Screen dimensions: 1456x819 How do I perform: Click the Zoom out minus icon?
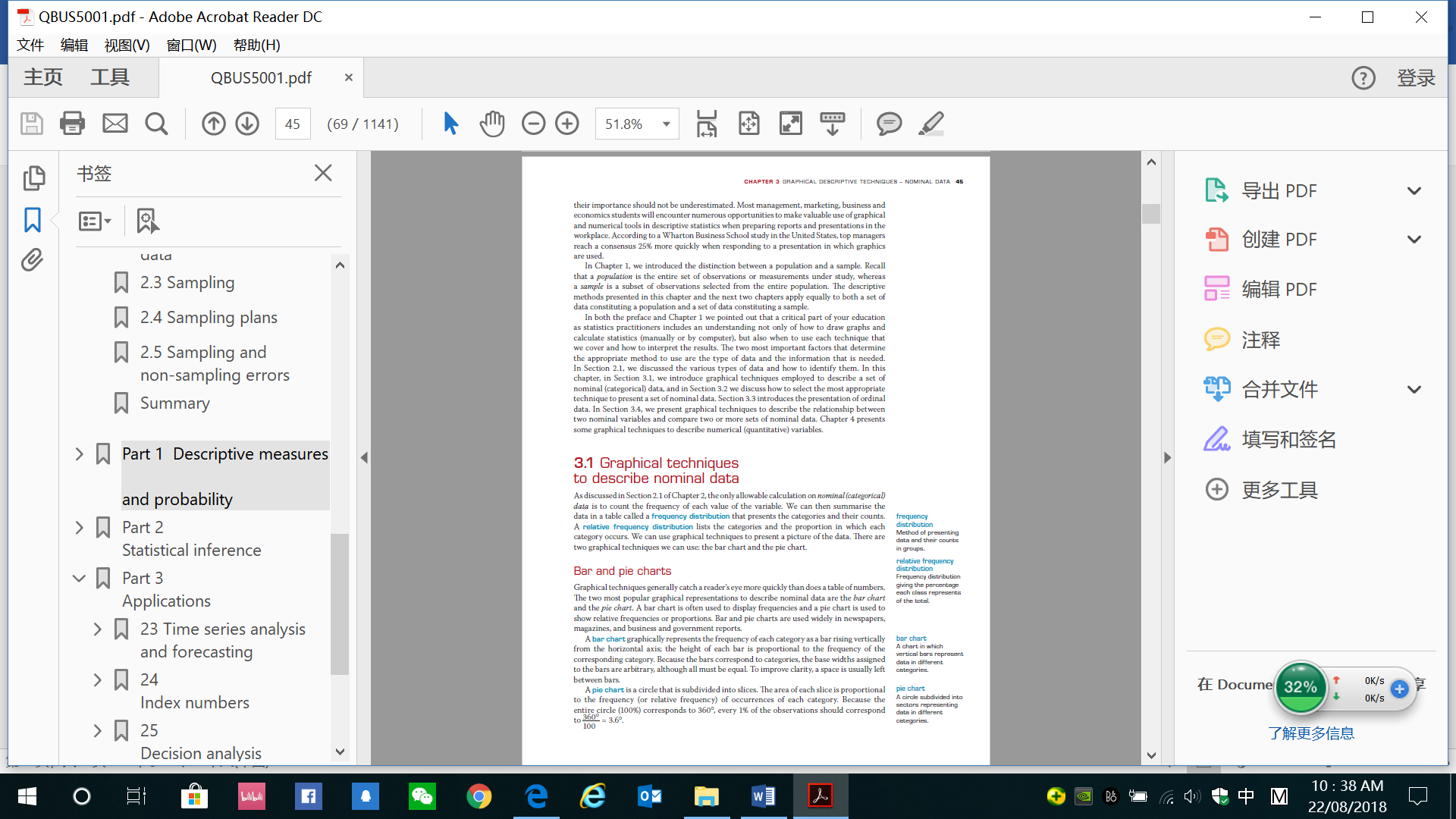point(533,124)
